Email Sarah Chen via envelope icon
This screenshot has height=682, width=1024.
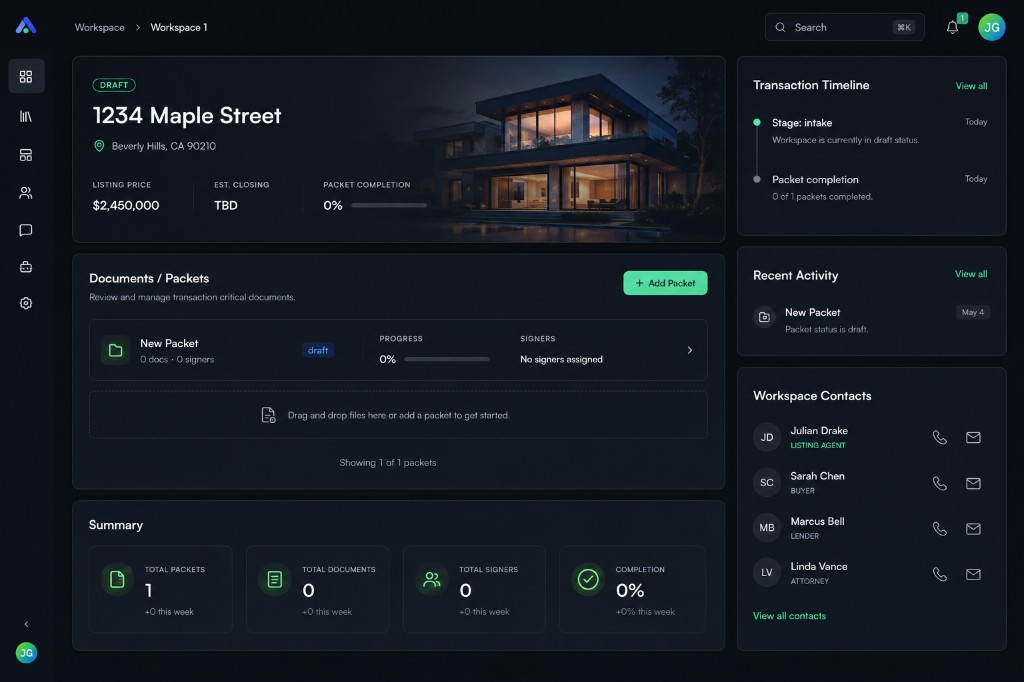[x=973, y=483]
